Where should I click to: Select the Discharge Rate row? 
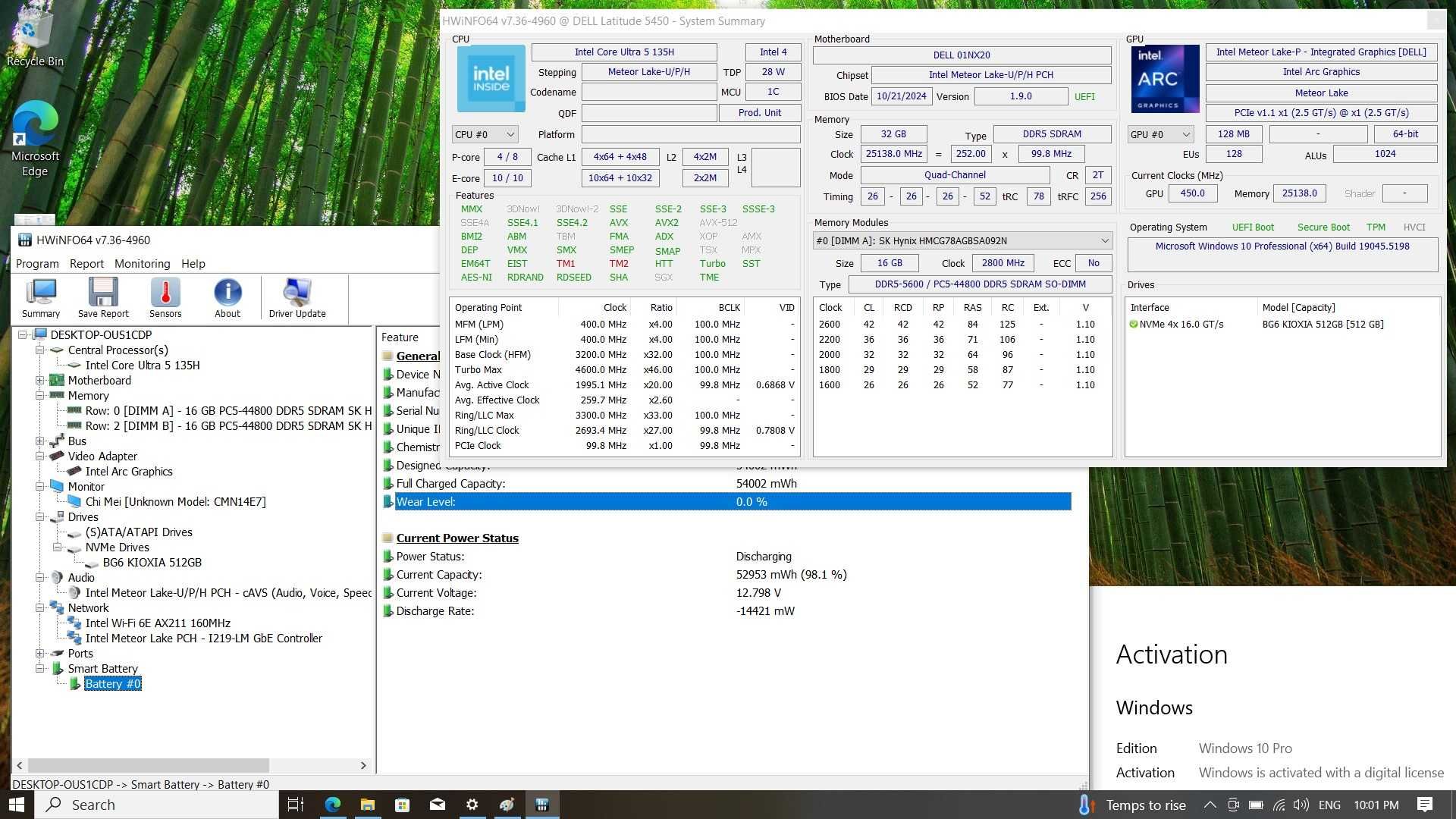click(x=588, y=610)
